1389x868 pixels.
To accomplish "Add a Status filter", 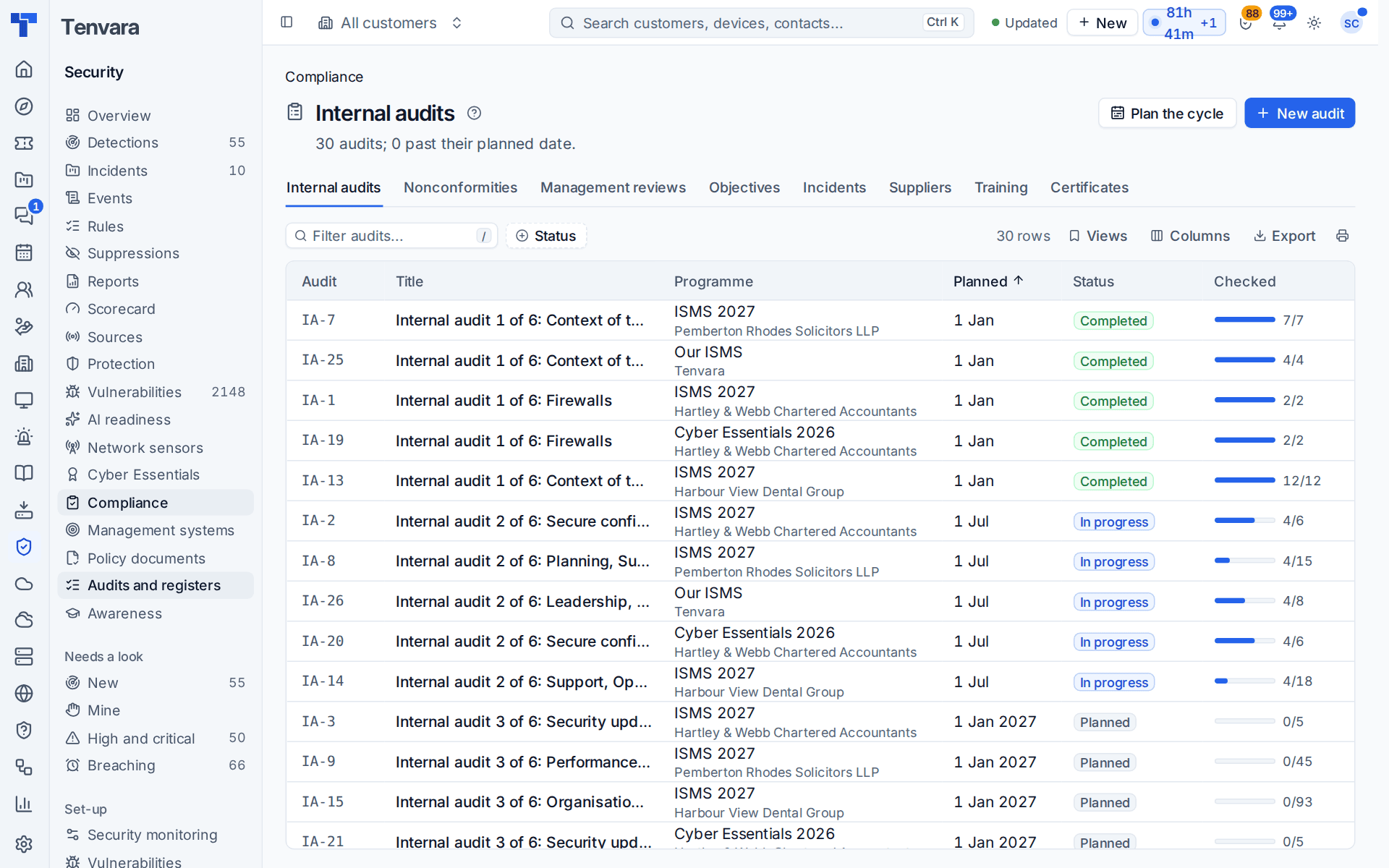I will click(546, 236).
